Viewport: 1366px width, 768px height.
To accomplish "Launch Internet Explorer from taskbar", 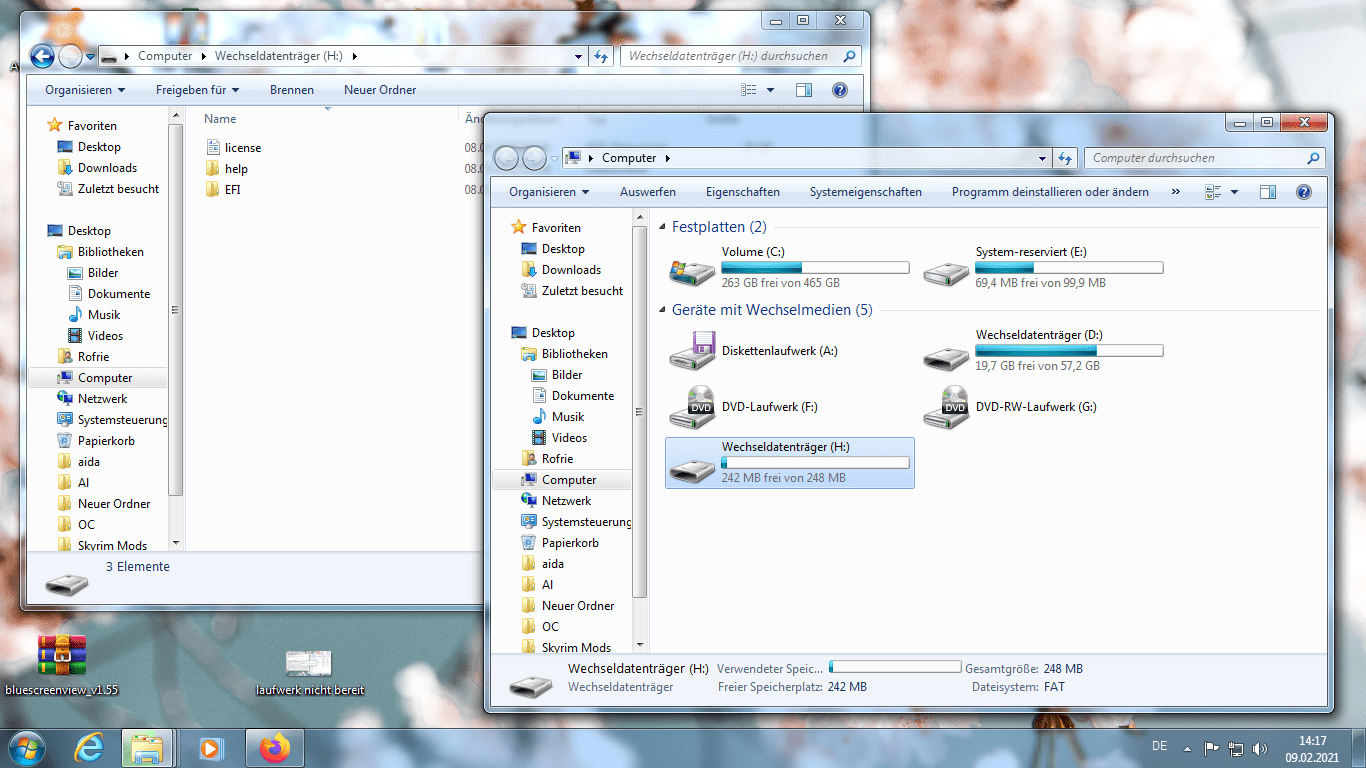I will click(x=89, y=748).
